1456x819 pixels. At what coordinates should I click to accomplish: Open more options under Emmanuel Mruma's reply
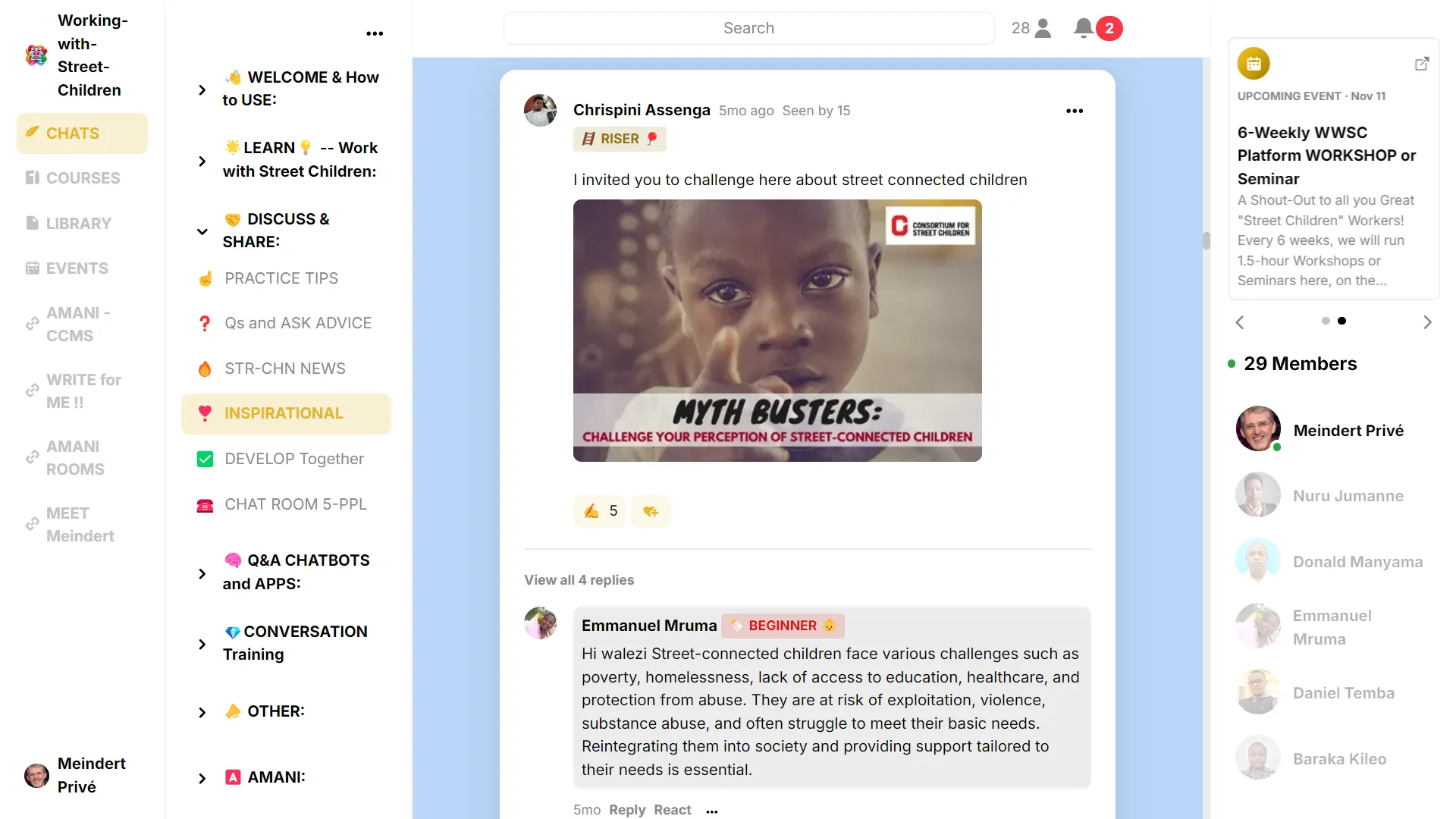coord(711,811)
